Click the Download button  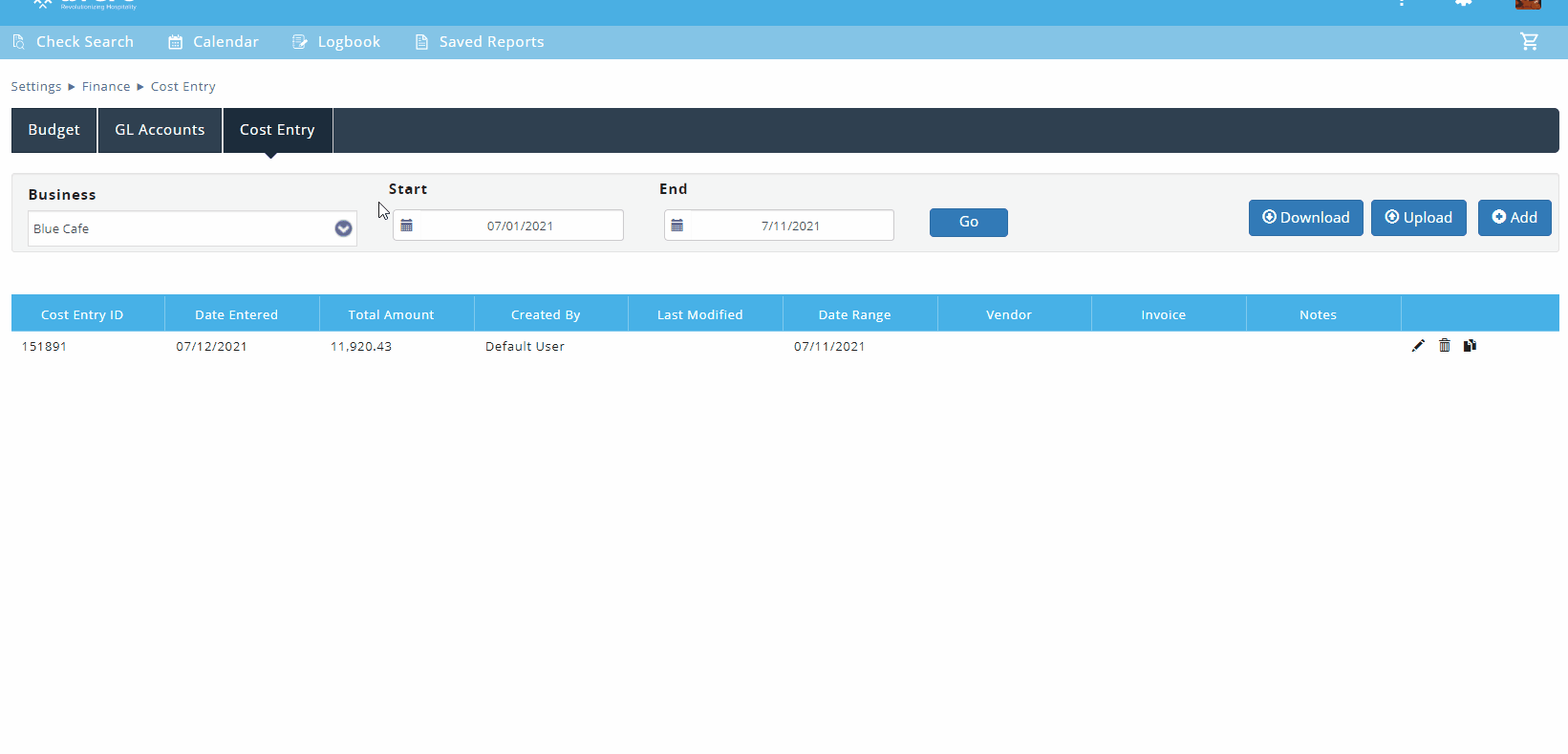pos(1305,218)
